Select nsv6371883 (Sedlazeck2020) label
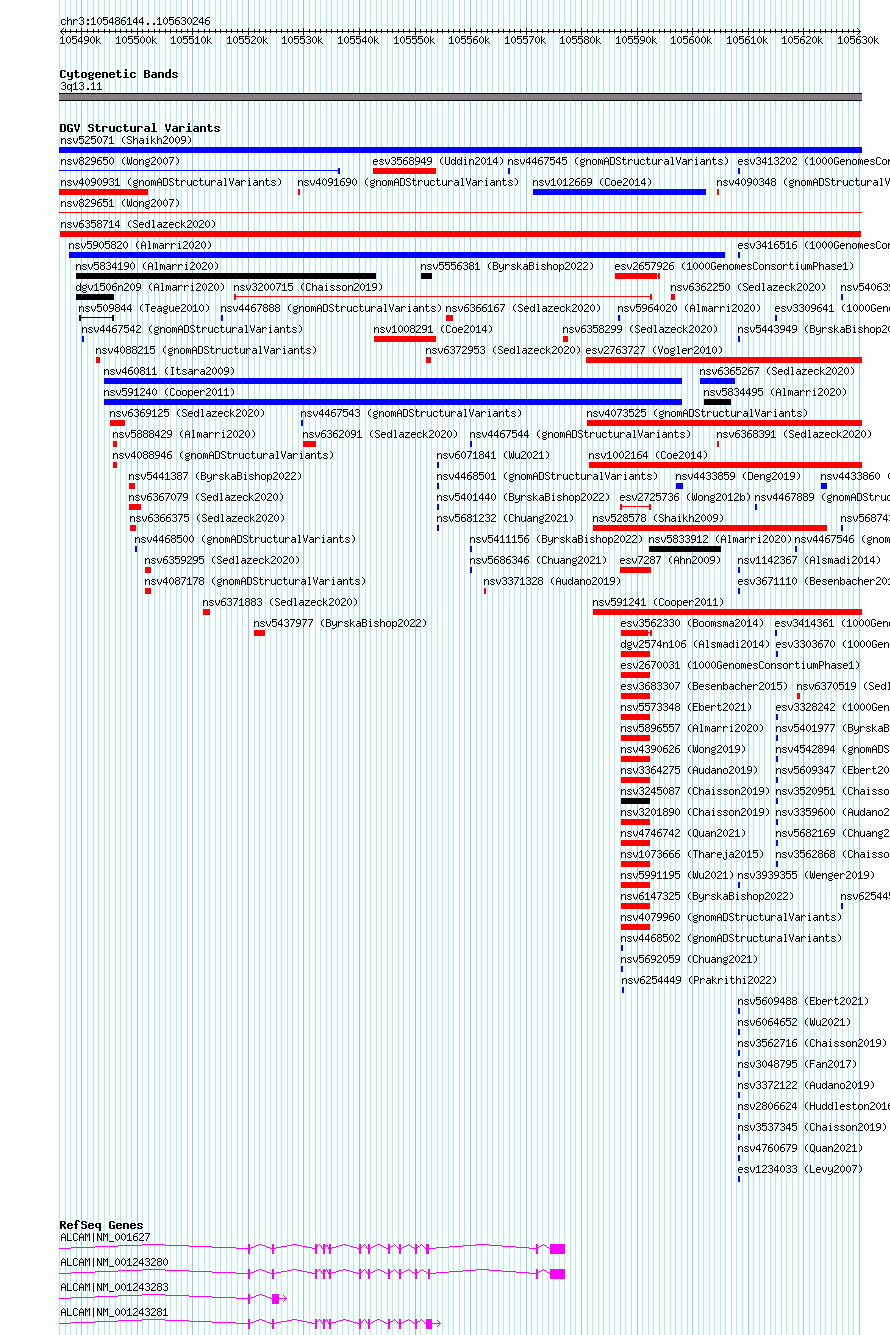 click(x=280, y=602)
